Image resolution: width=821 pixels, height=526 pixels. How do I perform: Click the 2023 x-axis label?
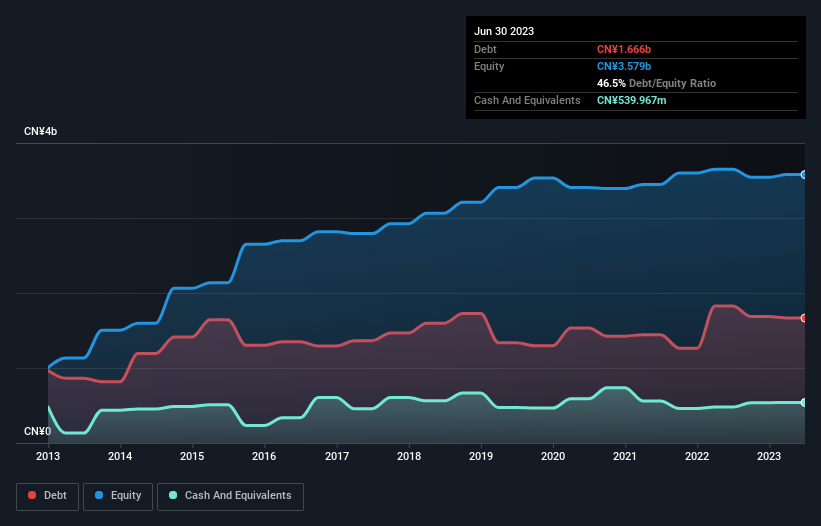(x=769, y=456)
